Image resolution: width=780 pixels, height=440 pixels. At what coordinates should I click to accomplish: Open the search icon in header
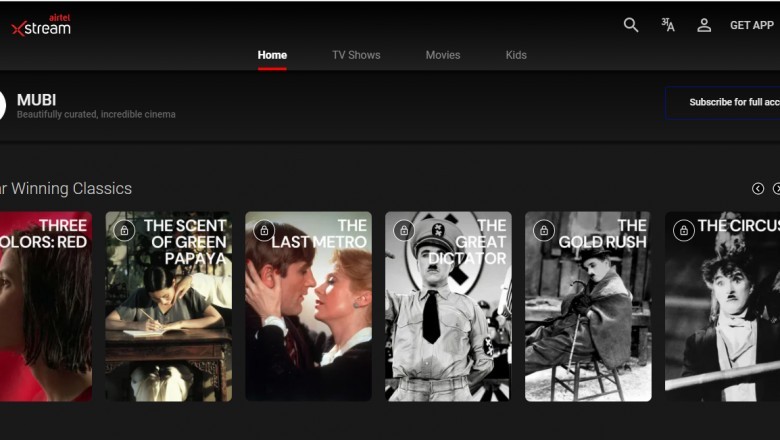631,25
